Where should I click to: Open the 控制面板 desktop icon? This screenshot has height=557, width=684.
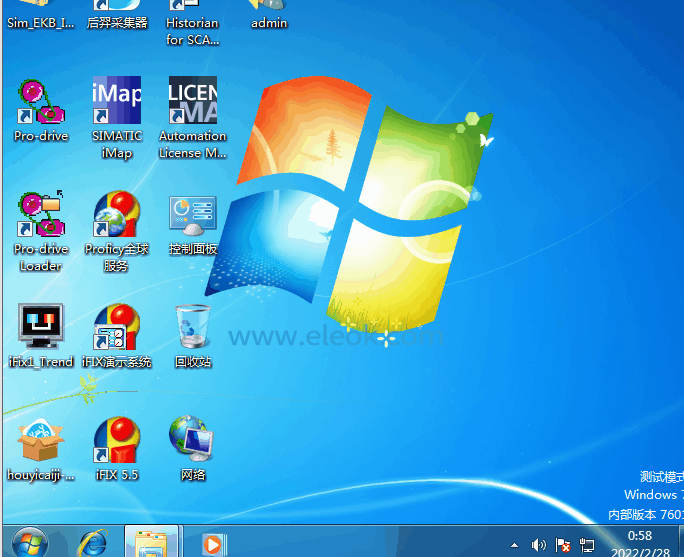[193, 225]
